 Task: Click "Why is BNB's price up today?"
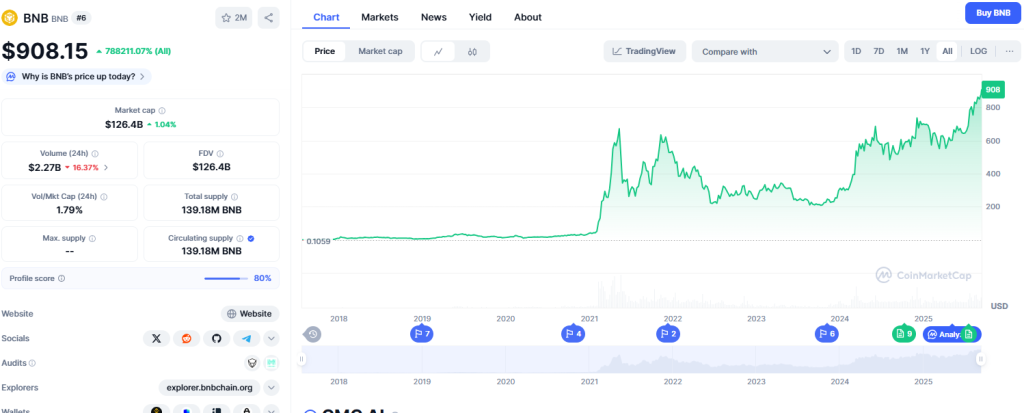76,76
